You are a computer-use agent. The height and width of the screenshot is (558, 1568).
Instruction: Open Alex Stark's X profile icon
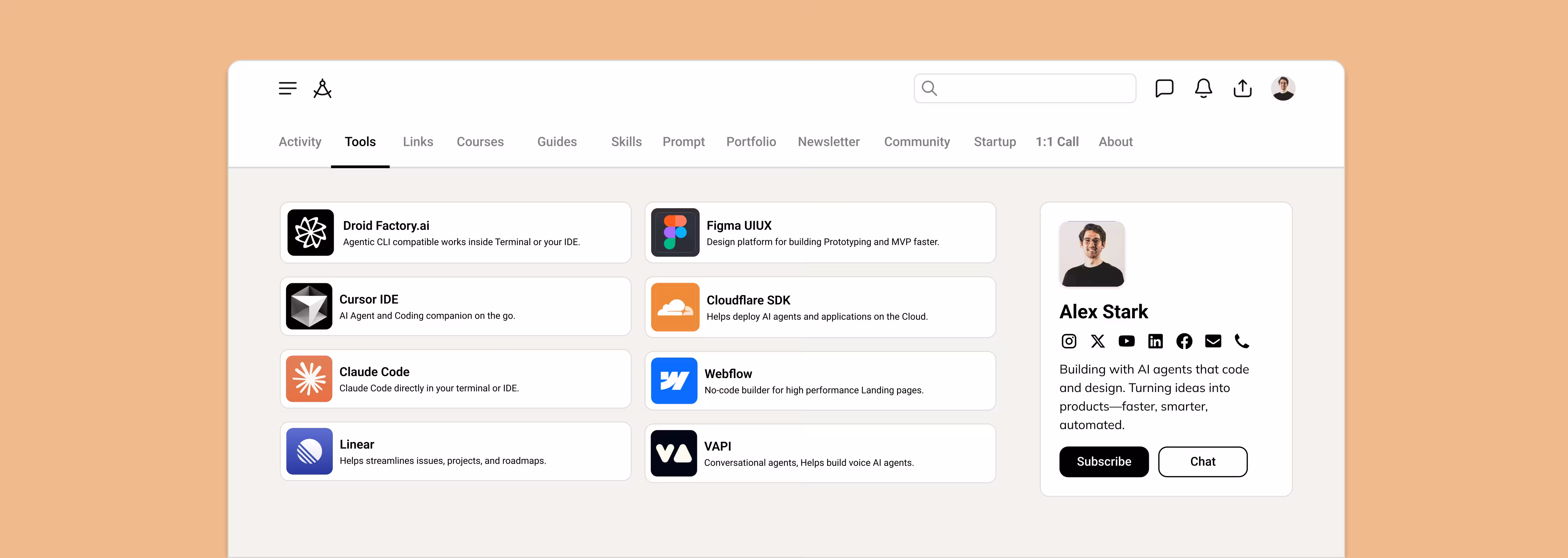point(1098,341)
